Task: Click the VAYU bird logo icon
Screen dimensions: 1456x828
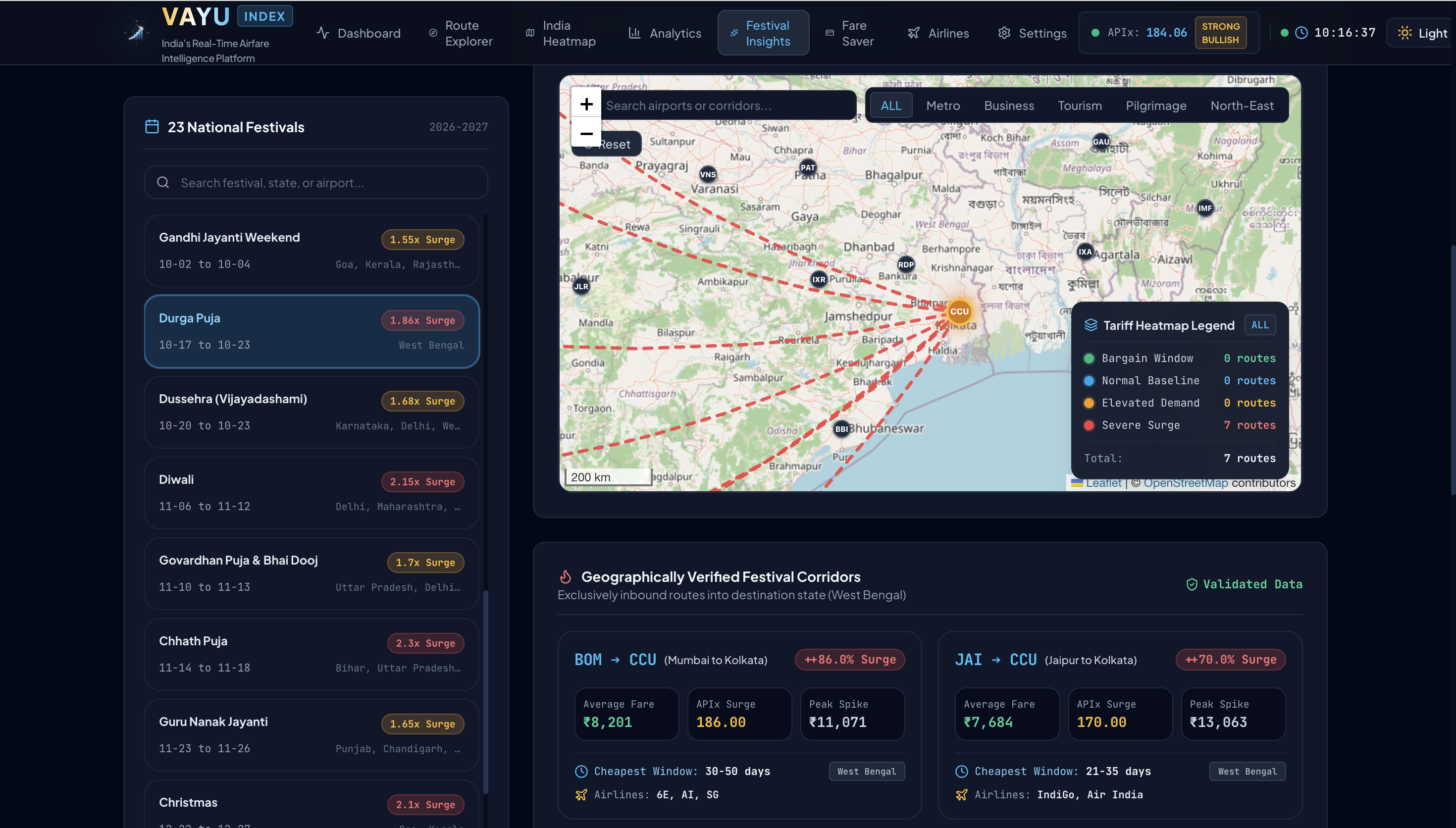Action: click(137, 32)
